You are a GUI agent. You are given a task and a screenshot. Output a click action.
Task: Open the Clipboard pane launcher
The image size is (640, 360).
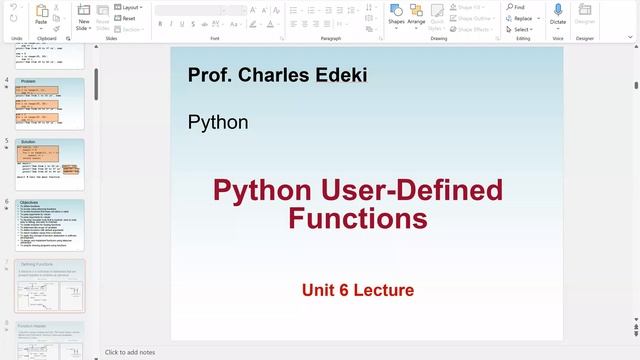(68, 38)
